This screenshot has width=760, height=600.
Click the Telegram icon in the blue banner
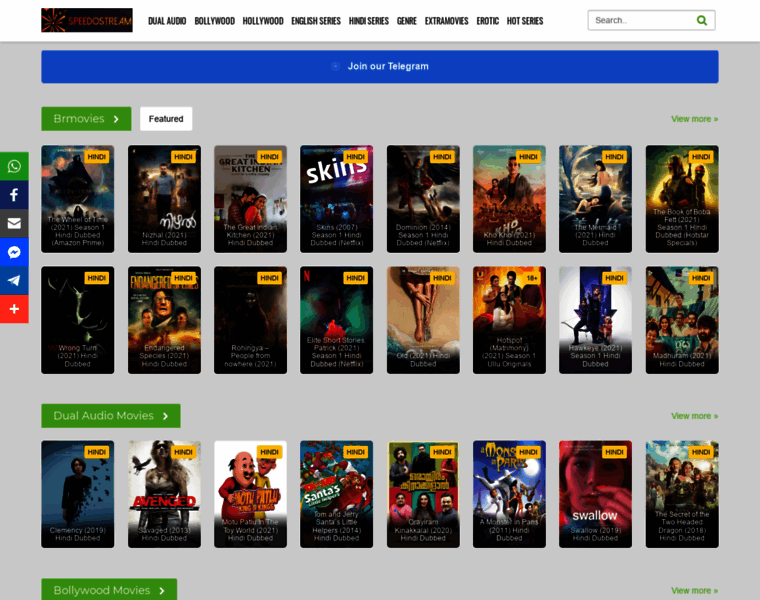tap(335, 66)
